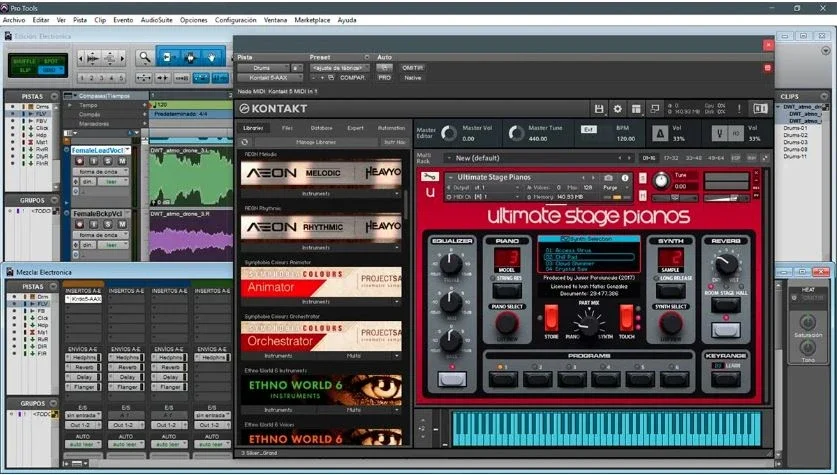This screenshot has width=837, height=475.
Task: Toggle the Reverb on/off button at bottom
Action: pyautogui.click(x=726, y=330)
